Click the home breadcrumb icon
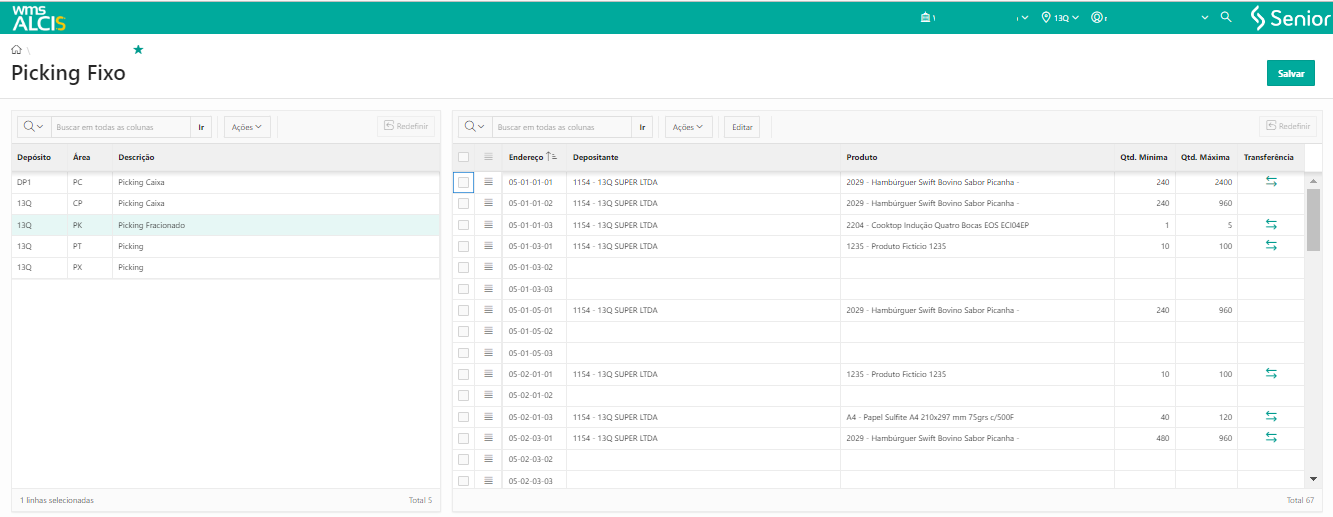The width and height of the screenshot is (1333, 517). tap(17, 49)
